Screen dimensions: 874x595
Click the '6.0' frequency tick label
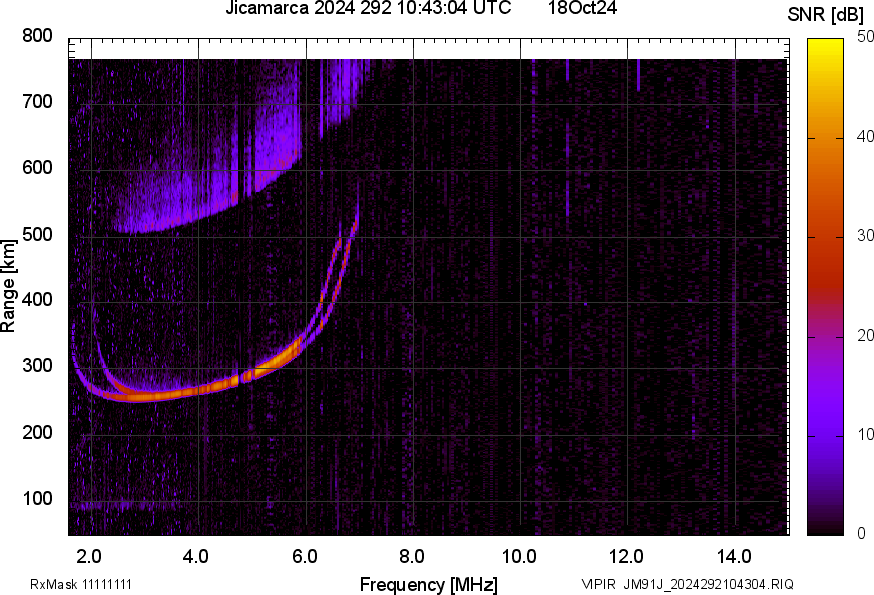(304, 557)
